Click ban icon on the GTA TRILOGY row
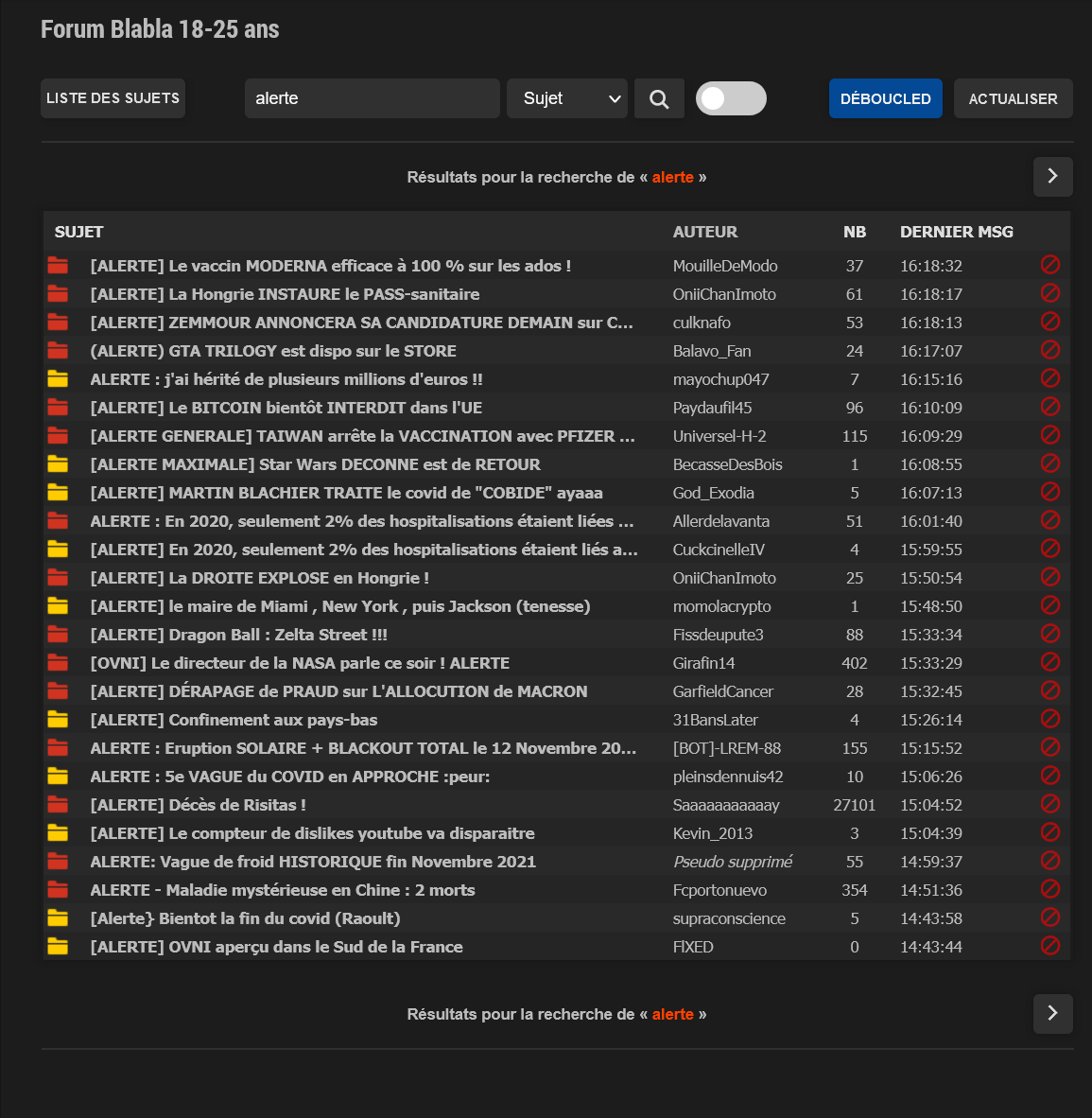Viewport: 1092px width, 1118px height. coord(1050,349)
